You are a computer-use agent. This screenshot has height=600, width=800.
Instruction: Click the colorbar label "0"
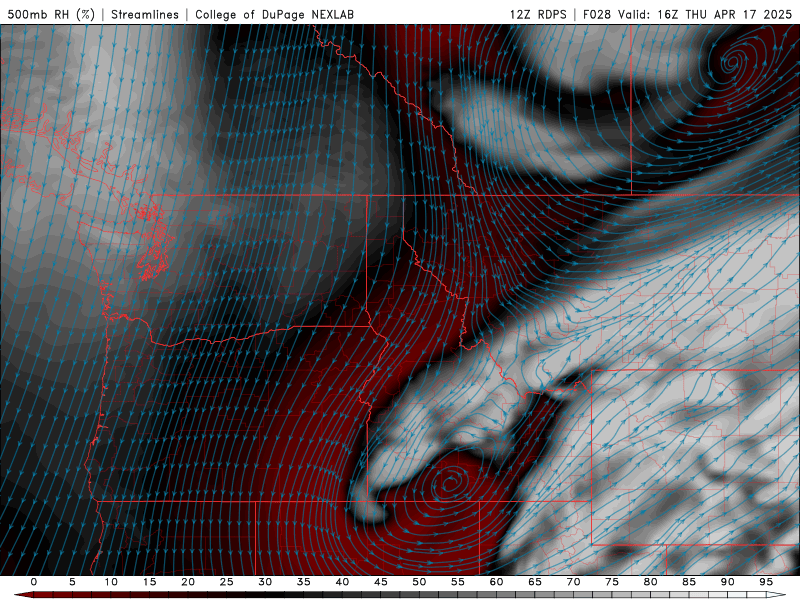tap(34, 582)
